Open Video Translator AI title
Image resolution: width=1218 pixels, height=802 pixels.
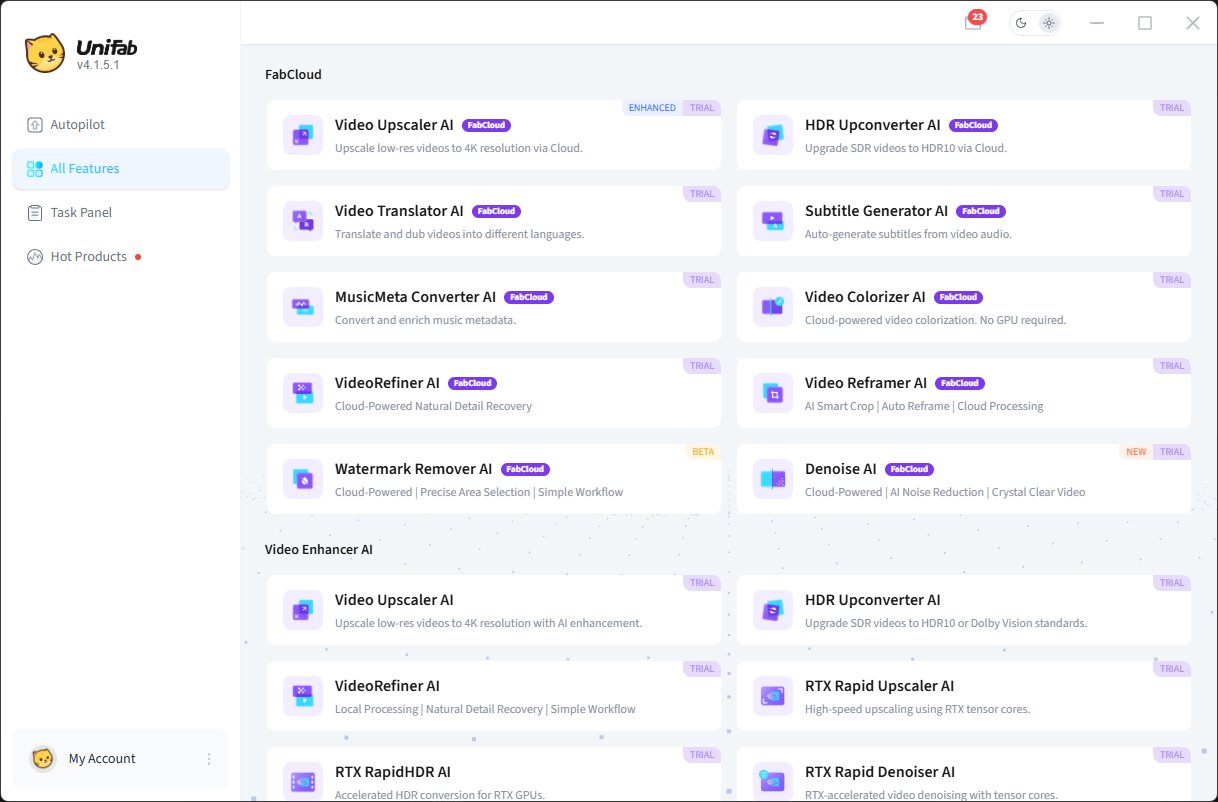pyautogui.click(x=399, y=211)
